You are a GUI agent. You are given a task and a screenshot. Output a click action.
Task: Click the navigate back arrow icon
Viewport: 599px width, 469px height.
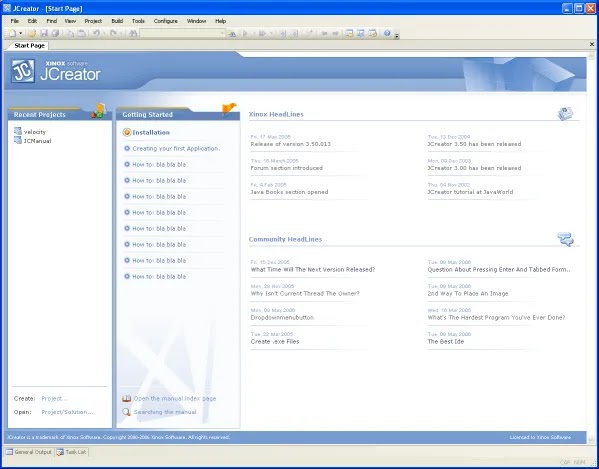coord(324,34)
